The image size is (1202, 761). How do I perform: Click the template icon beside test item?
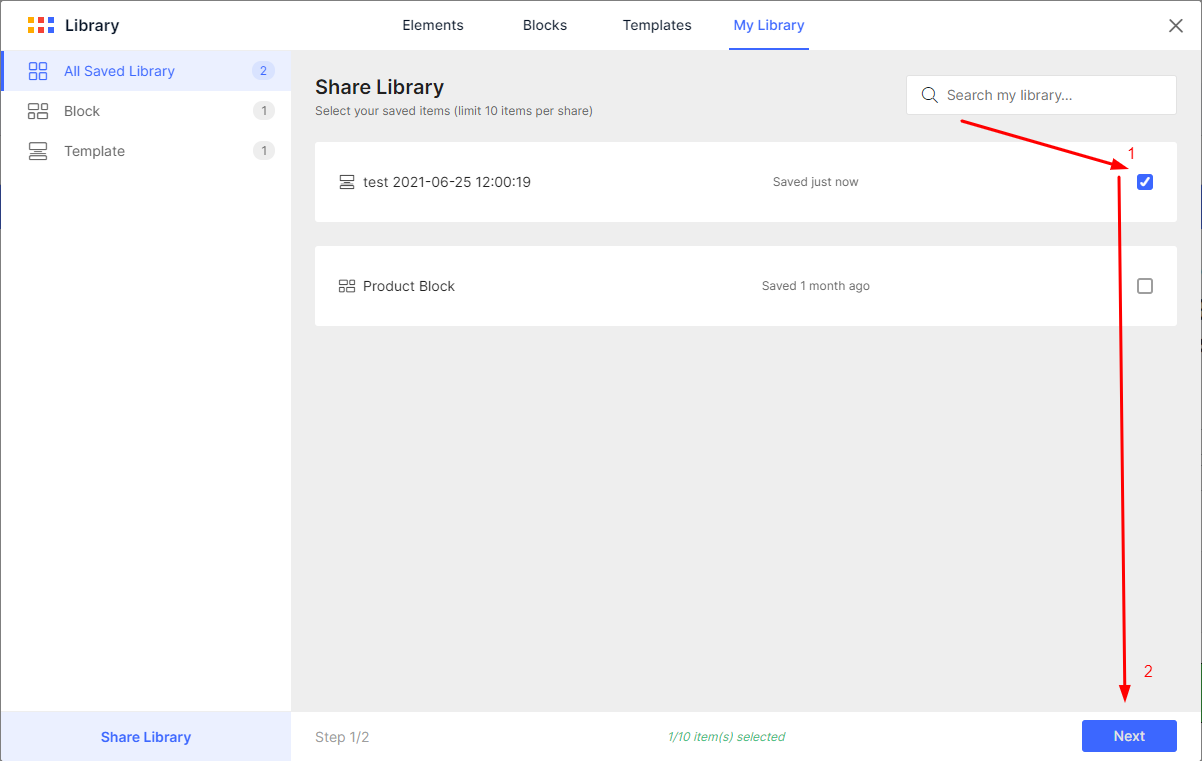pos(347,182)
